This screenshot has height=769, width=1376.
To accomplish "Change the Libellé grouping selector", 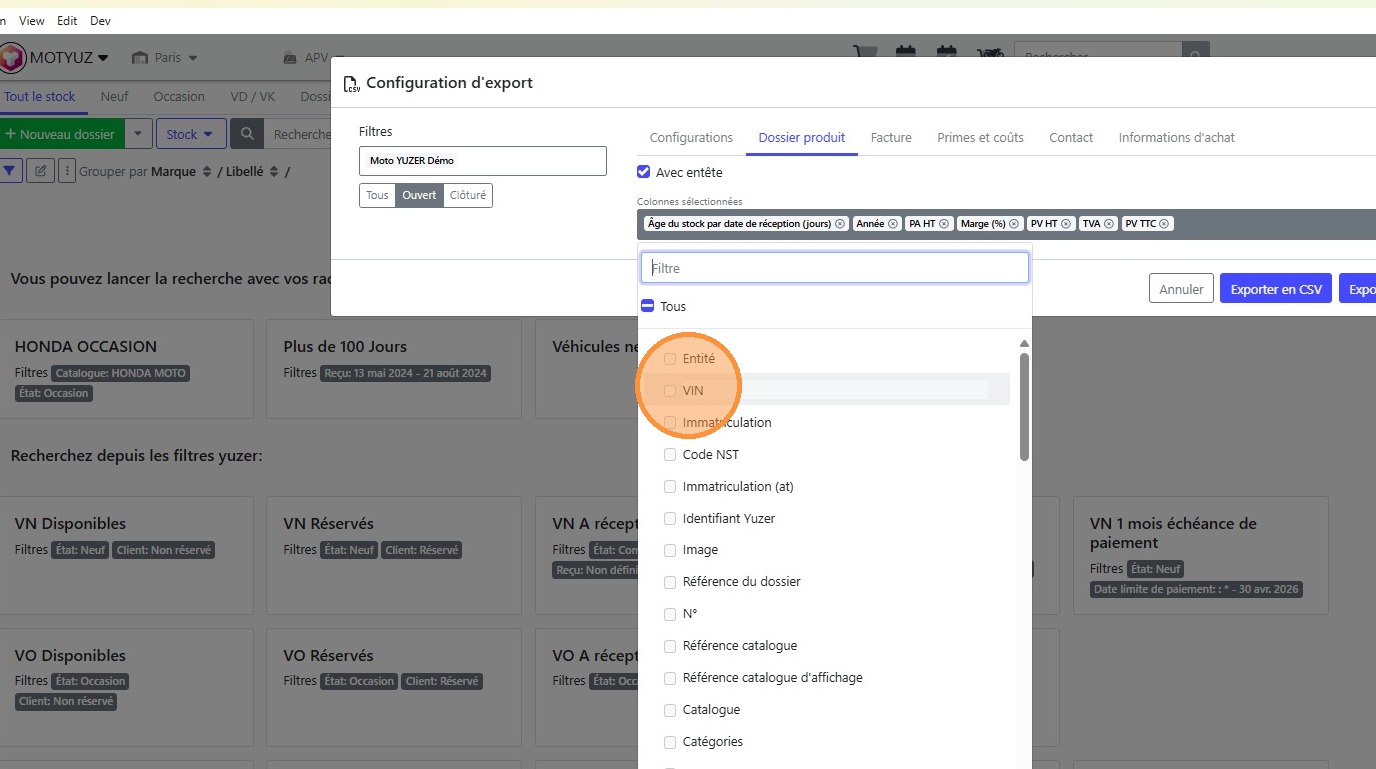I will coord(252,172).
